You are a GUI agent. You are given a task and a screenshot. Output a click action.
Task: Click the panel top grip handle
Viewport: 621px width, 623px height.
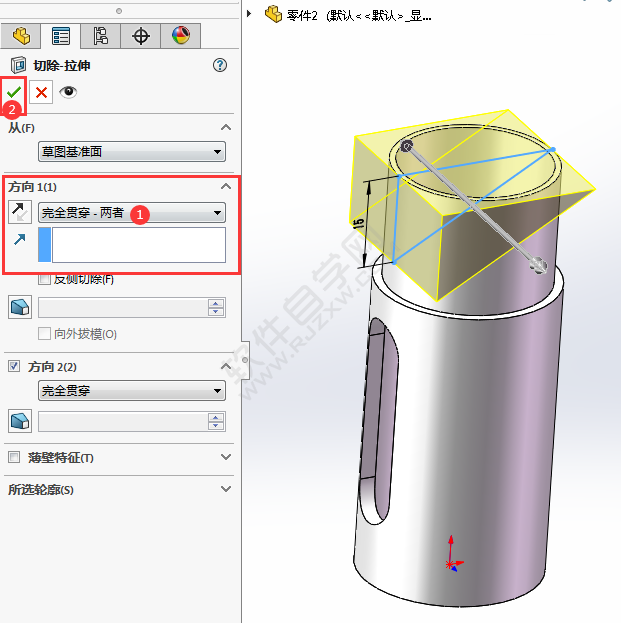(x=119, y=11)
